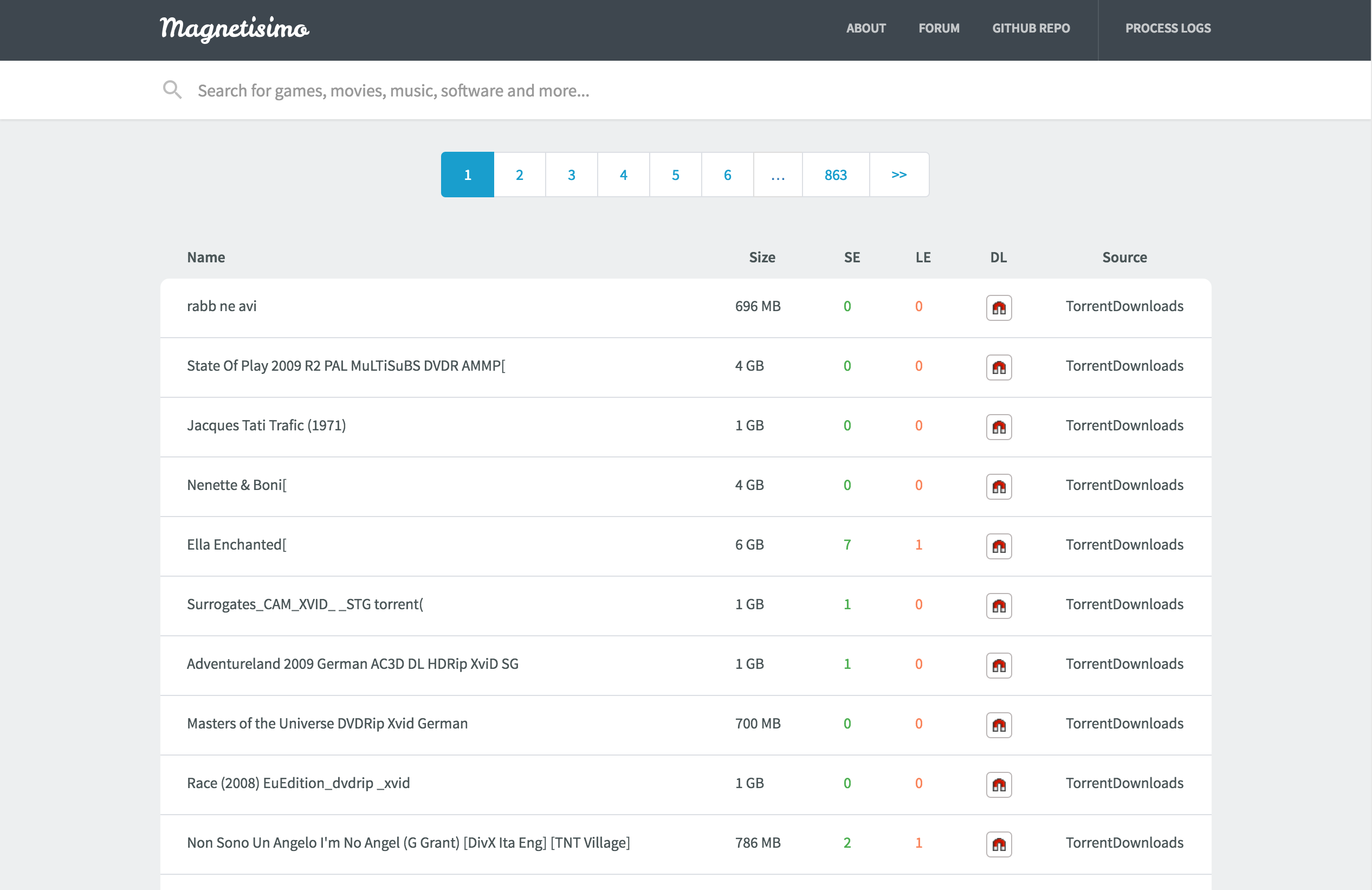Open the About page
Screen dimensions: 1372x890
[865, 28]
